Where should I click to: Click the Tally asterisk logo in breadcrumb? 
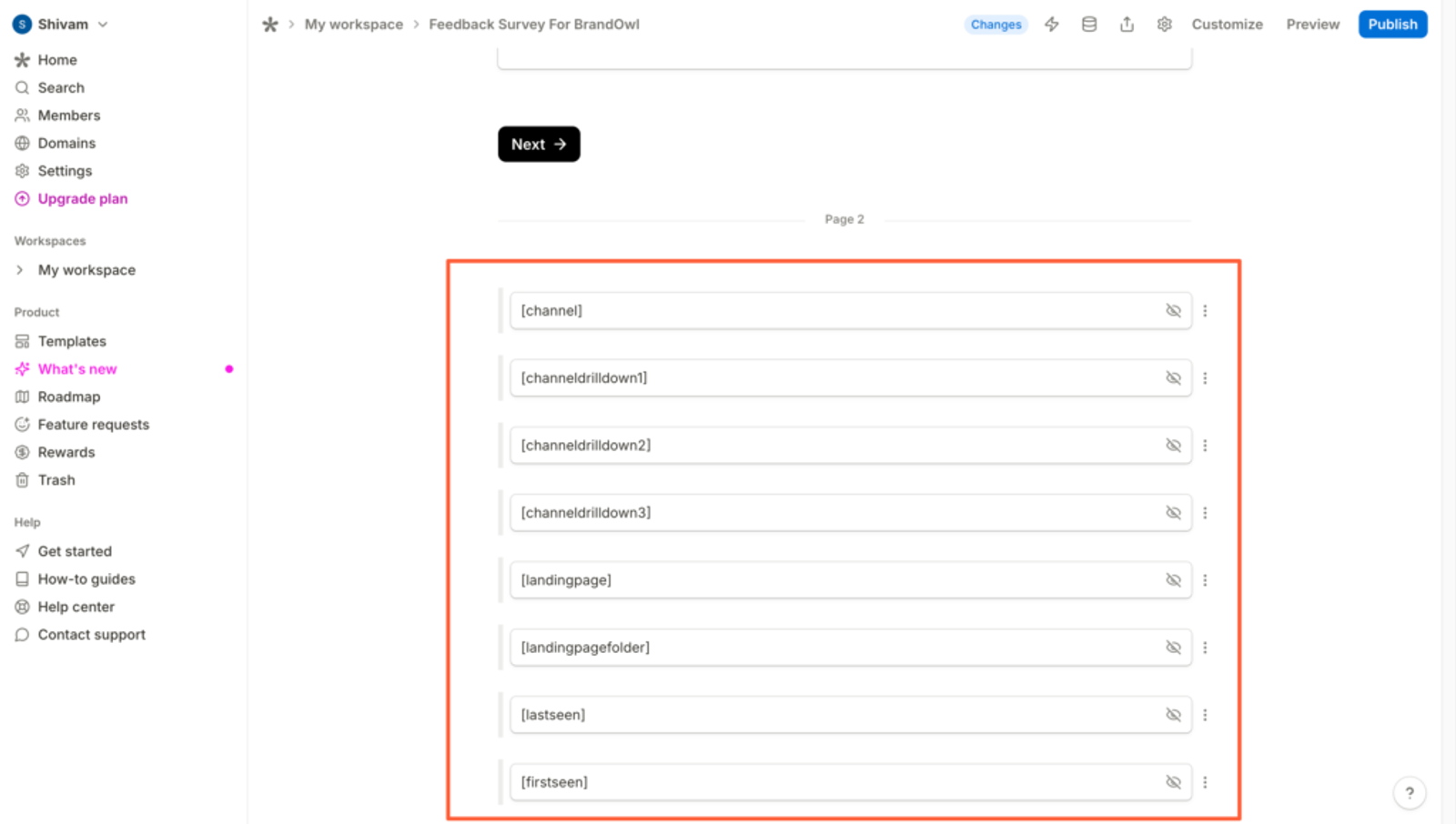tap(270, 25)
